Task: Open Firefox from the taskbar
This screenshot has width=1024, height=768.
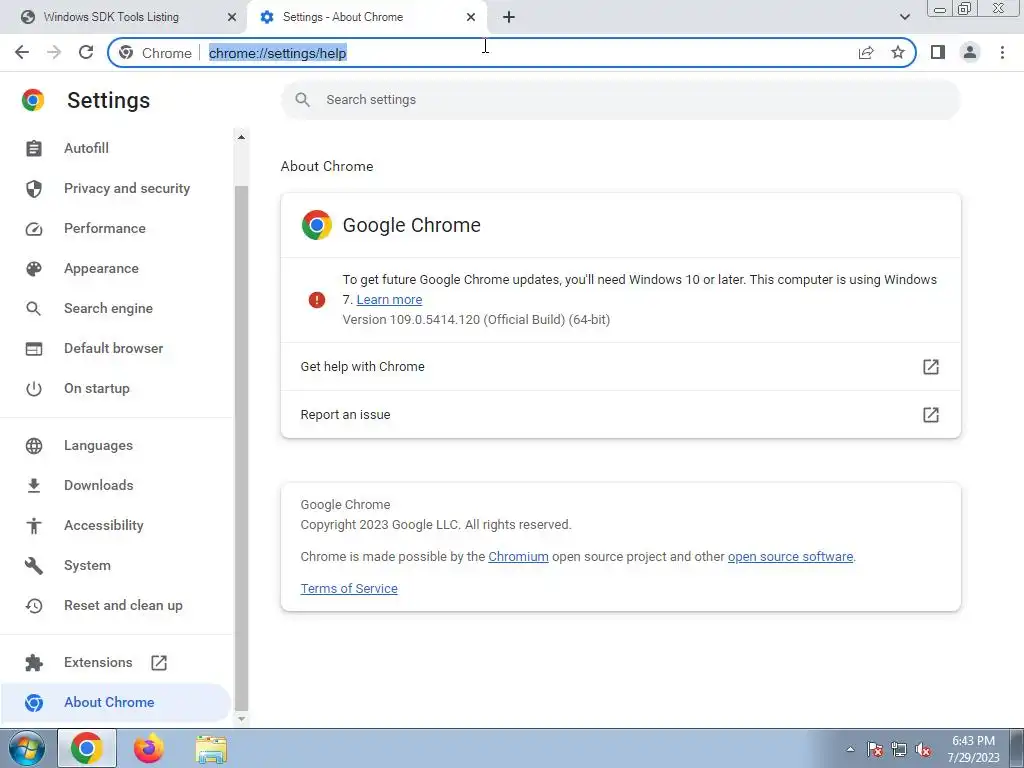Action: (149, 748)
